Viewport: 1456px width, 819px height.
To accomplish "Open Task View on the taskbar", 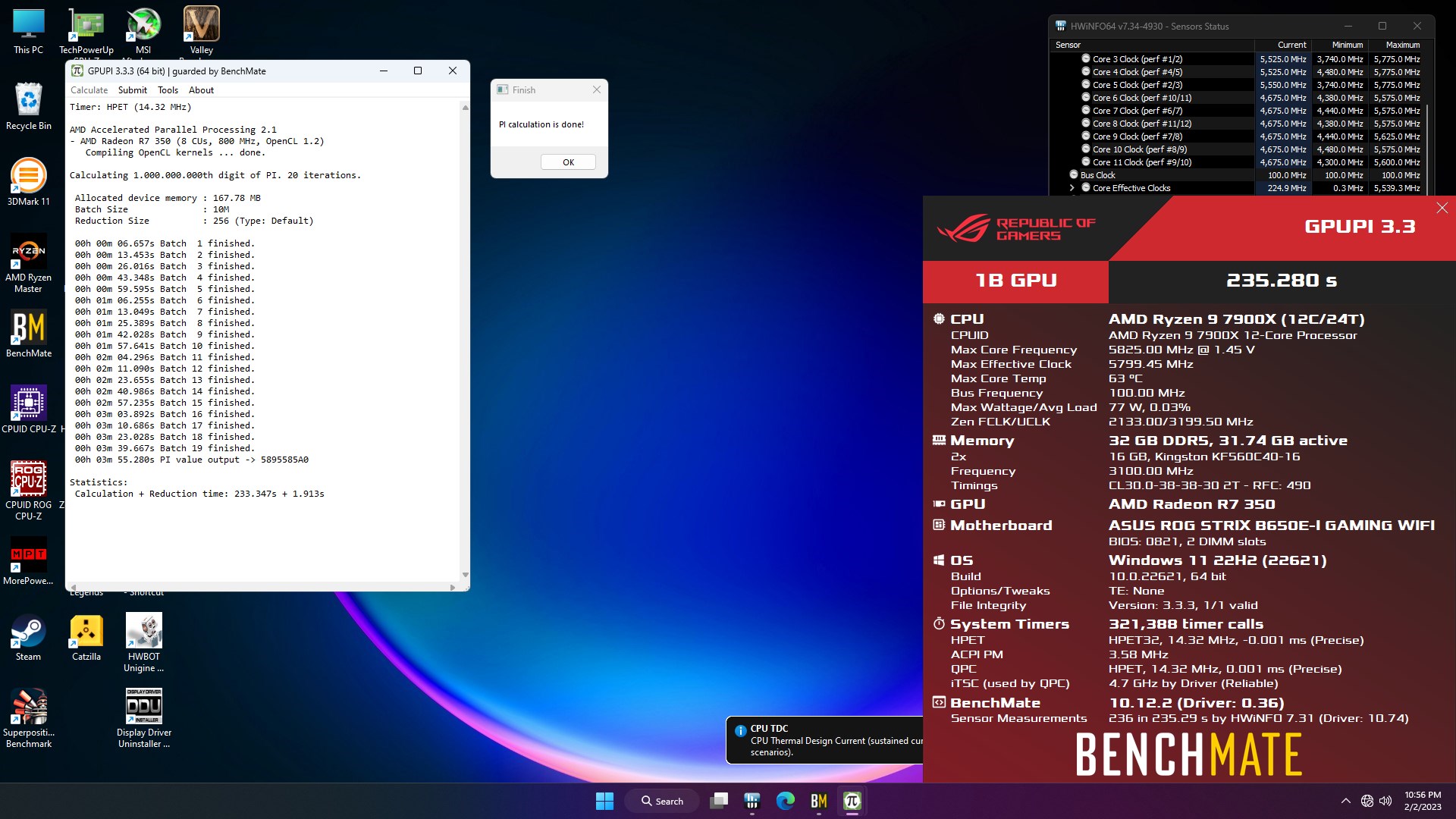I will [719, 801].
